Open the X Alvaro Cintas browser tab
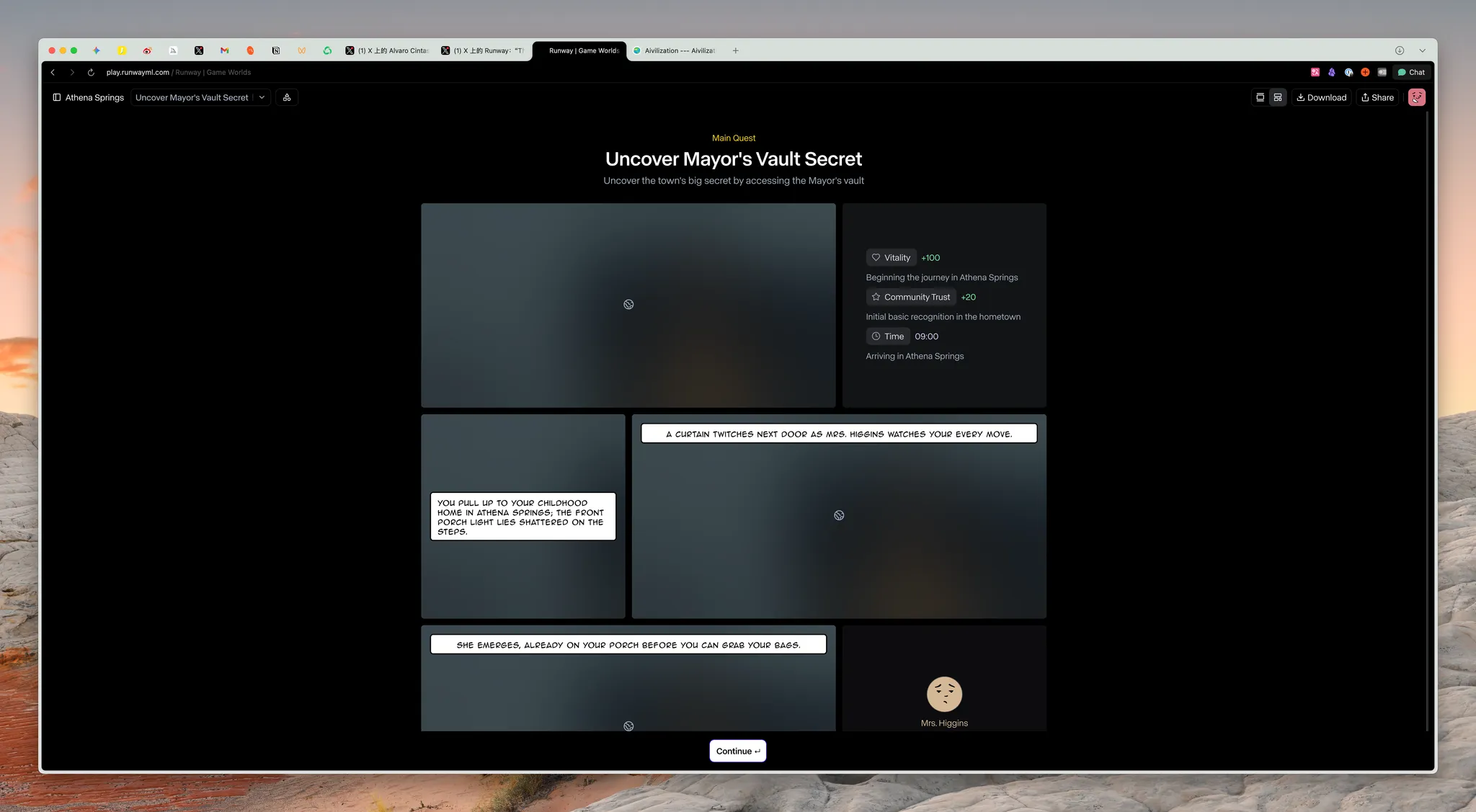The image size is (1476, 812). tap(388, 50)
